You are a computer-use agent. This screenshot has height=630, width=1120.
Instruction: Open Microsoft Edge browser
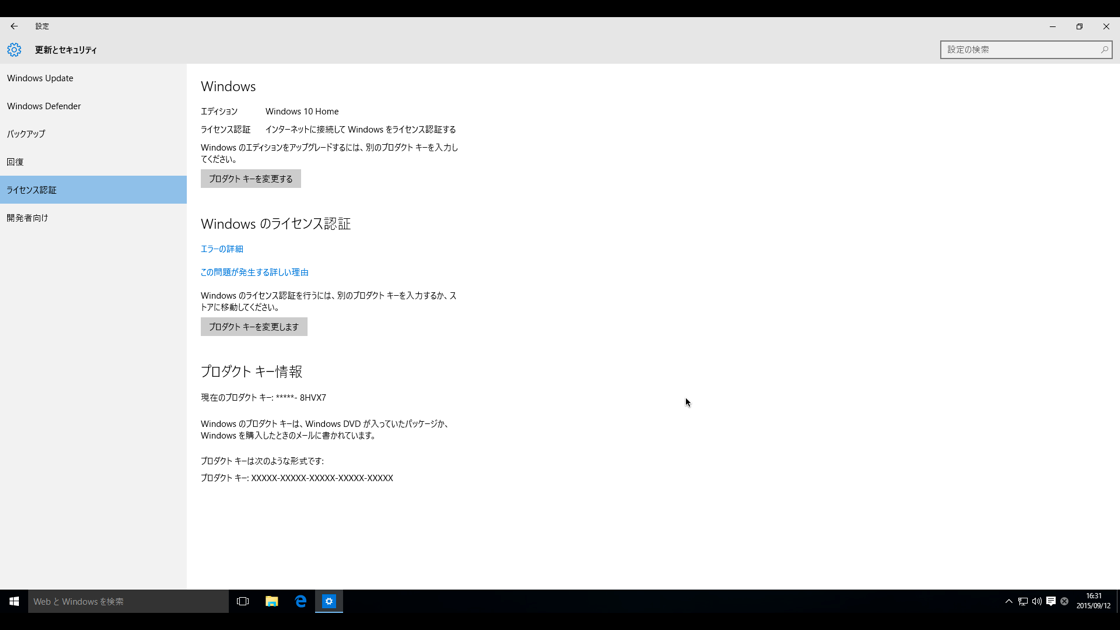click(301, 601)
